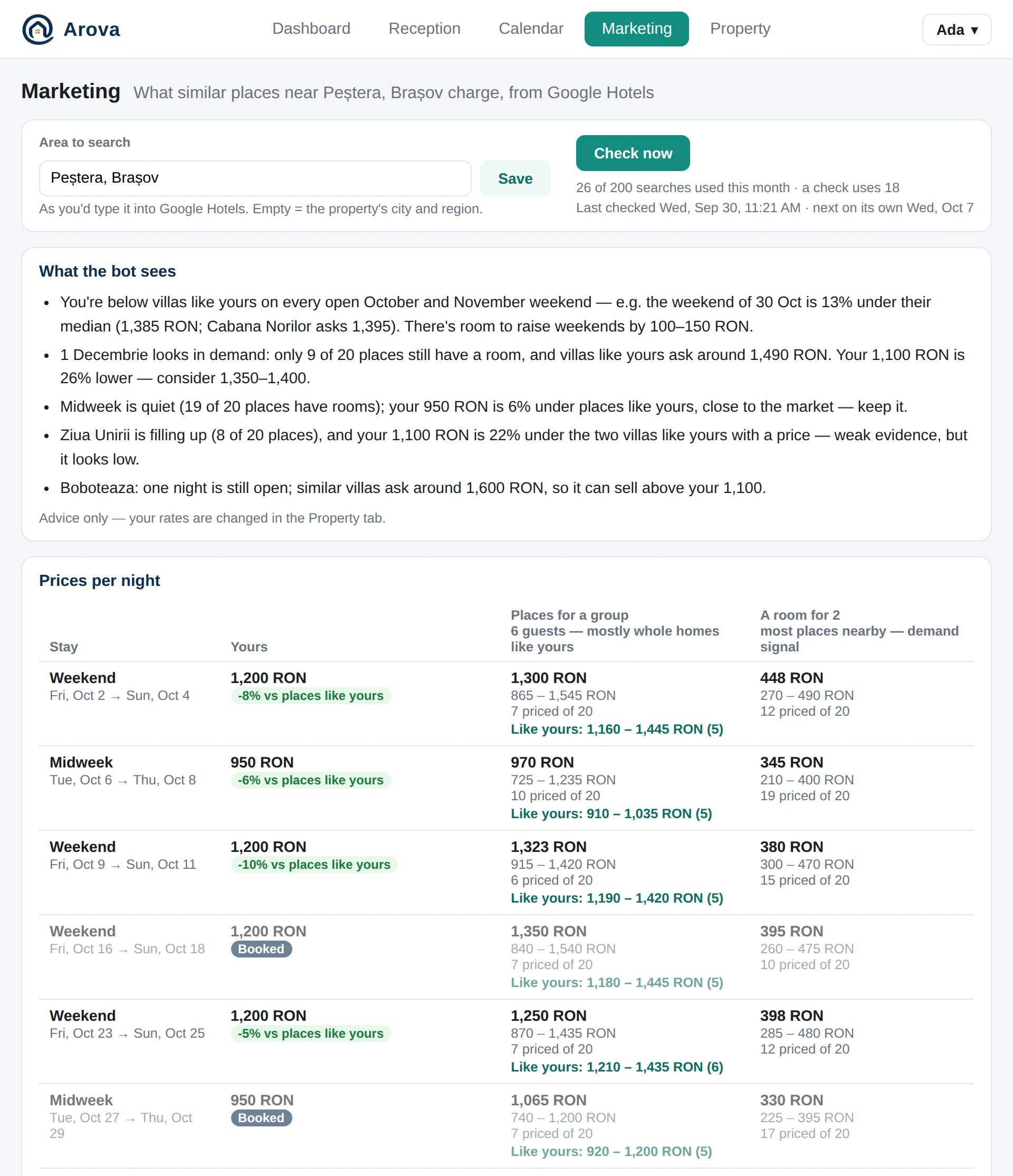Click the 'Prices per night' heading
1013x1176 pixels.
[x=99, y=580]
